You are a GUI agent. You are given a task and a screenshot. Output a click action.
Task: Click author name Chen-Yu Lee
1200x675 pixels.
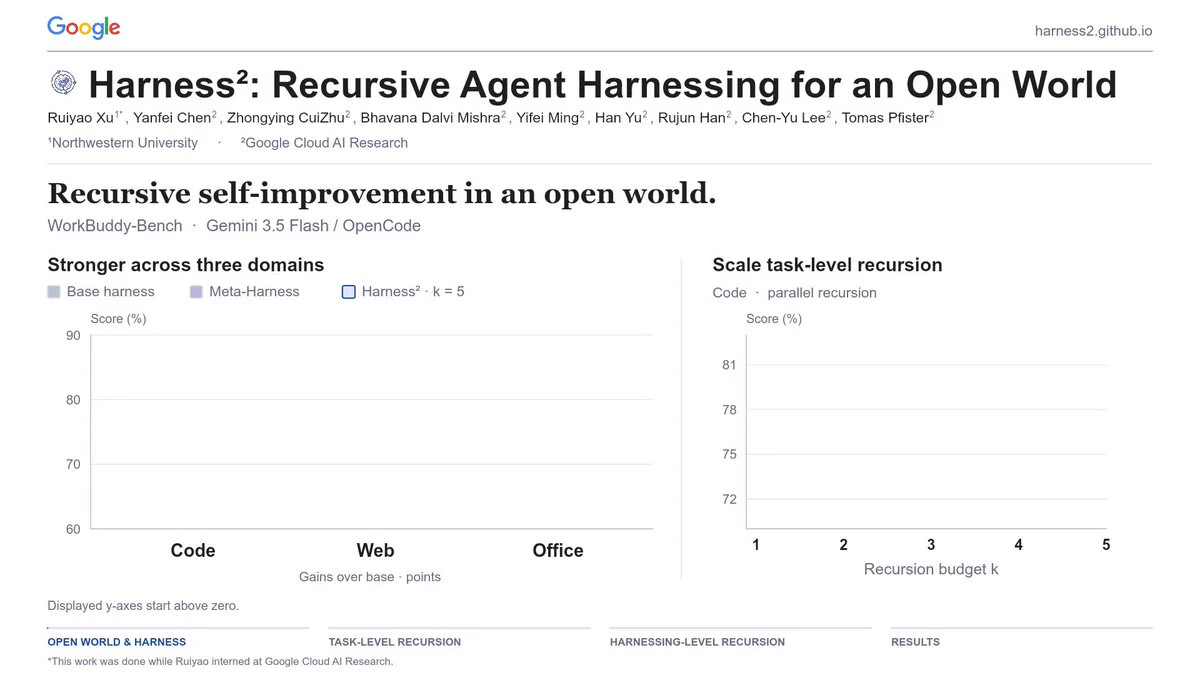pos(783,118)
